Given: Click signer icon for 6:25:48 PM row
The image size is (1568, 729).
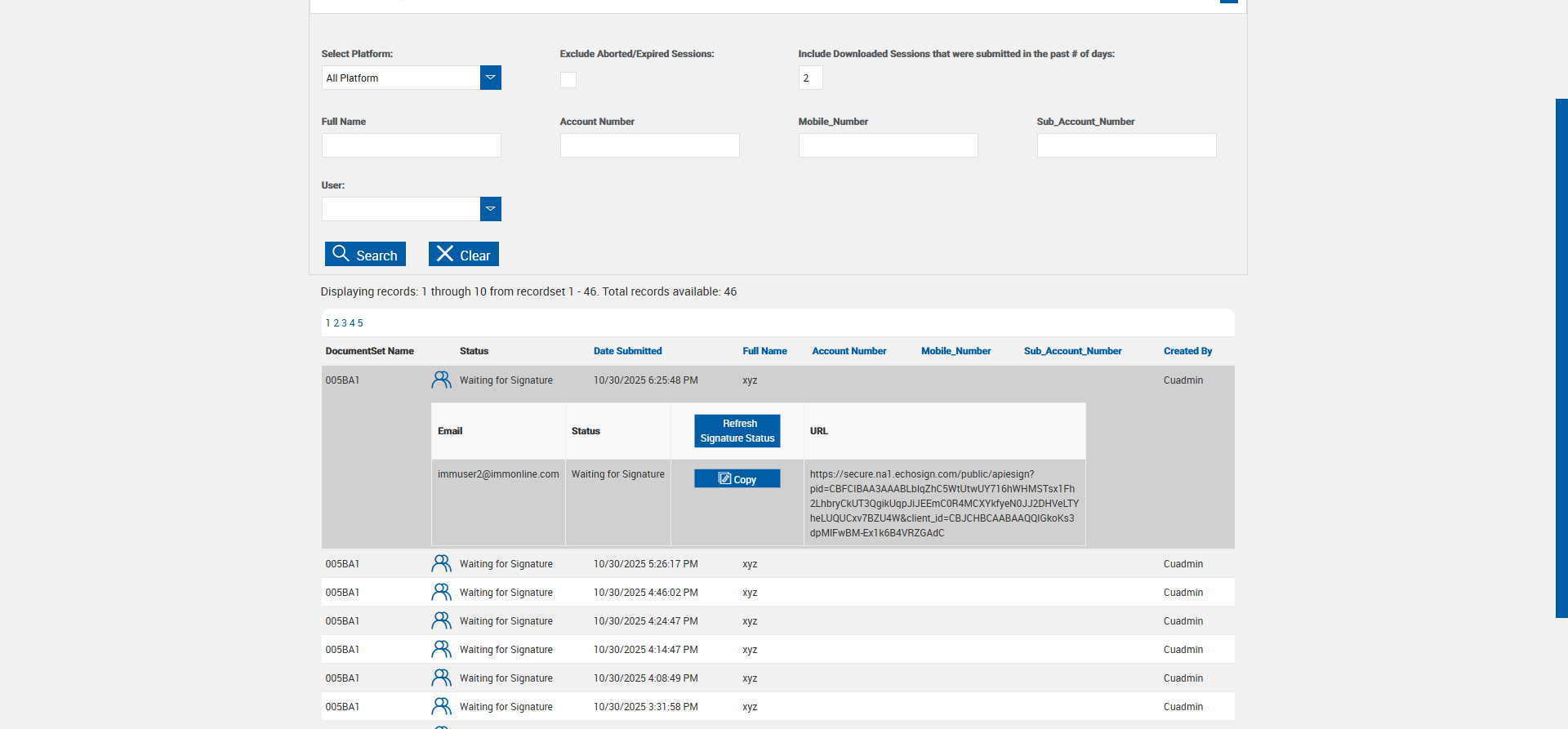Looking at the screenshot, I should pos(441,380).
